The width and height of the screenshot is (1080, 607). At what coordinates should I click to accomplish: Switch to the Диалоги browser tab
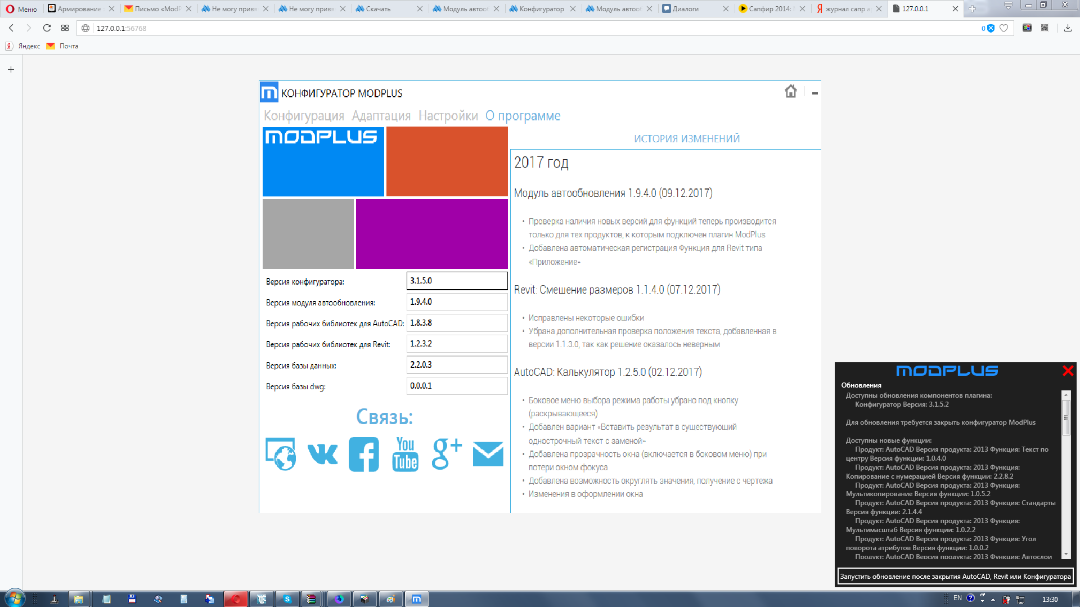[x=696, y=9]
